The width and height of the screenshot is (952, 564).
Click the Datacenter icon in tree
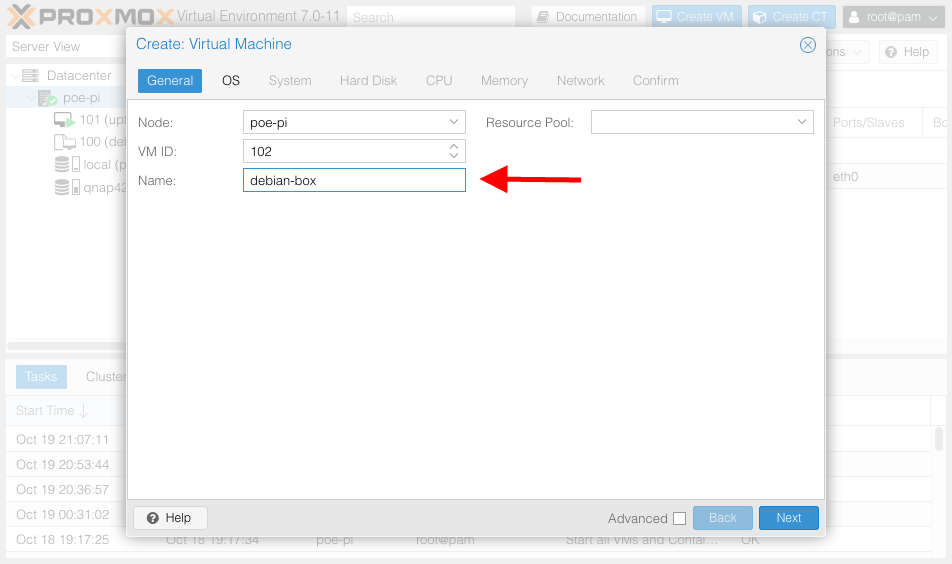tap(30, 76)
